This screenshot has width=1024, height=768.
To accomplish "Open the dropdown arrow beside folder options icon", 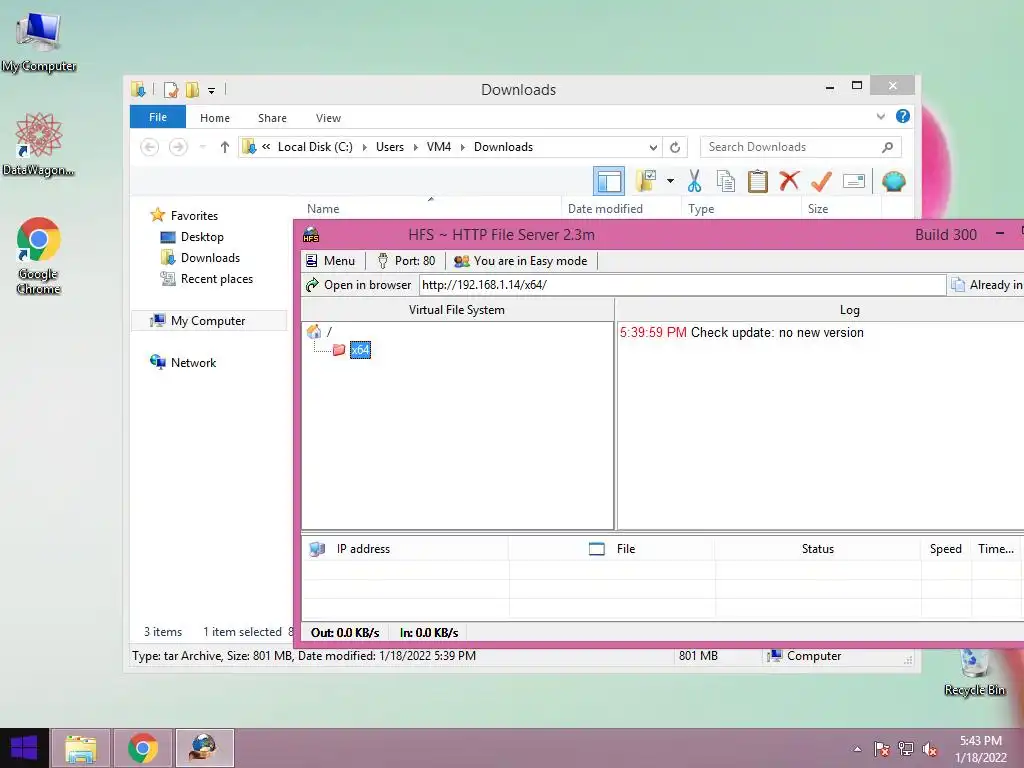I will tap(671, 181).
